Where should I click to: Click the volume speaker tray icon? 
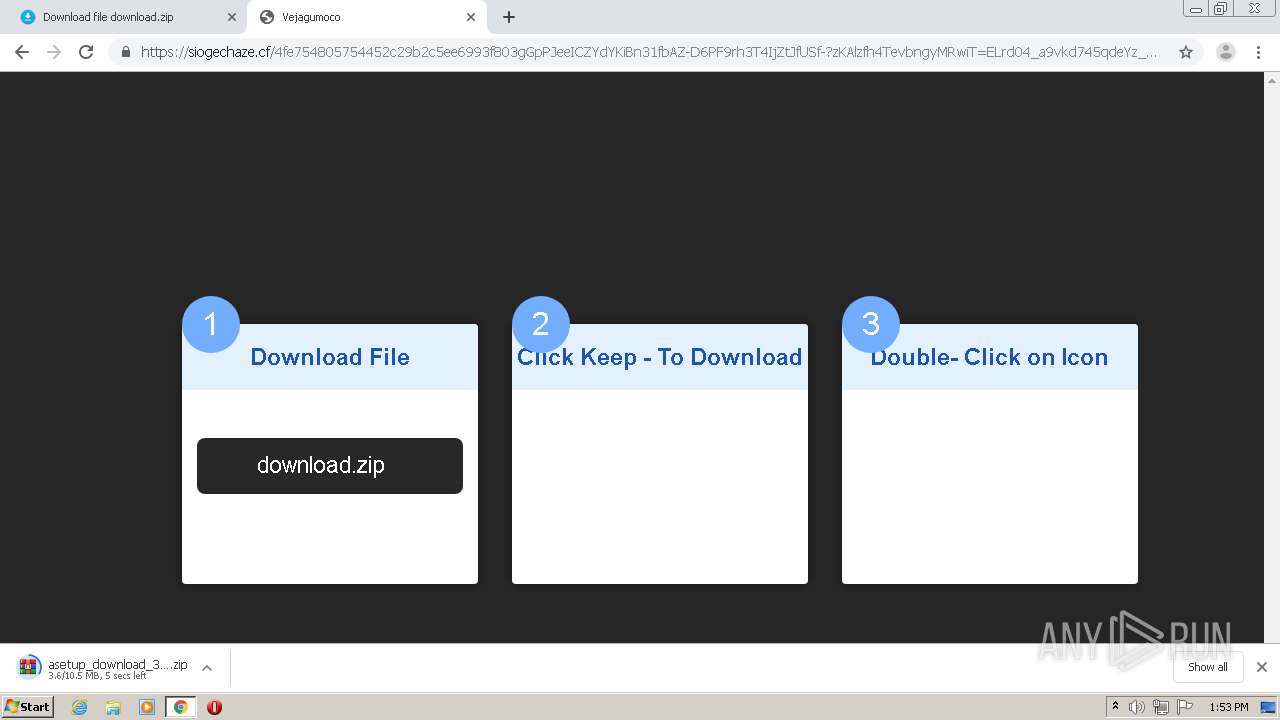(1137, 707)
